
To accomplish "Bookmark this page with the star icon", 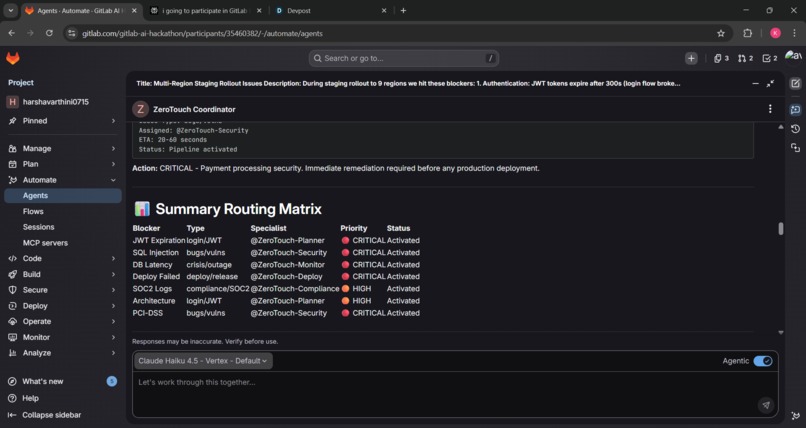I will coord(721,33).
